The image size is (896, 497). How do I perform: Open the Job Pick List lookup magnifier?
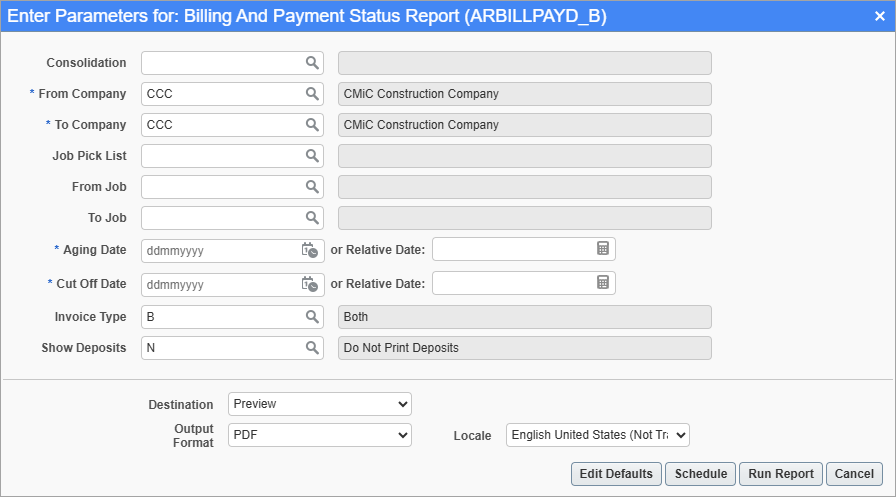pyautogui.click(x=312, y=155)
